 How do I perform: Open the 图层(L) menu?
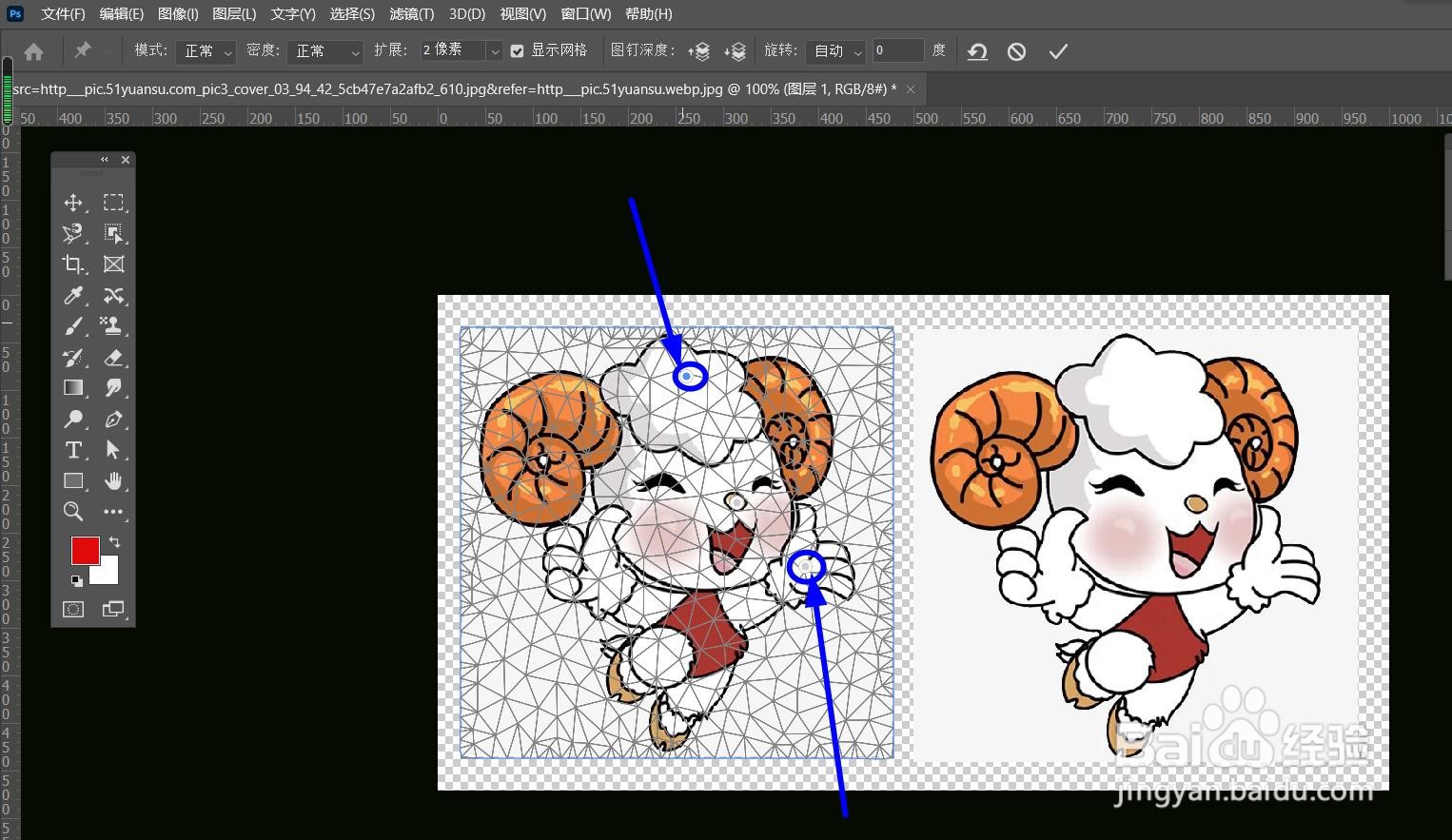234,13
